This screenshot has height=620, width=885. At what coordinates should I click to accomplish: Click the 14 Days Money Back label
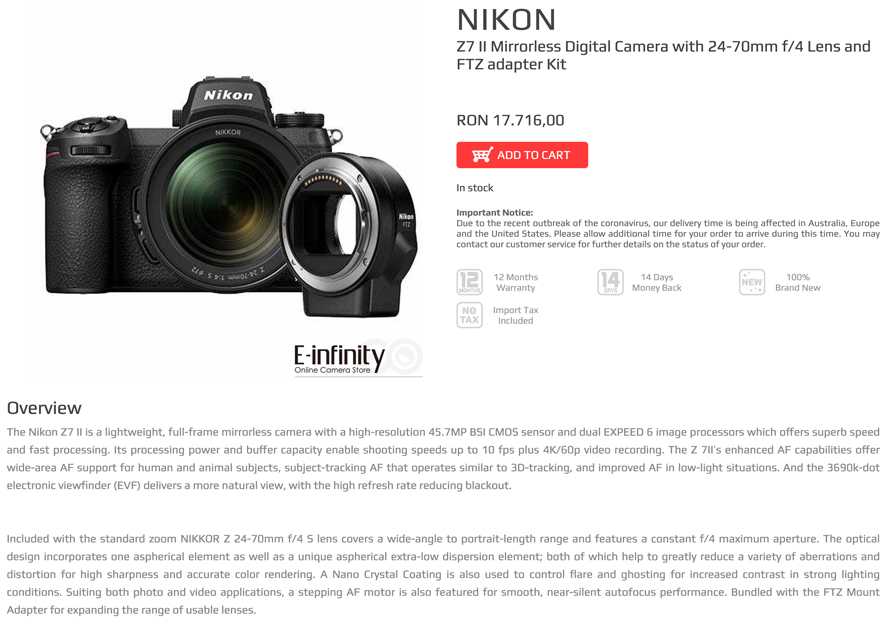(656, 282)
